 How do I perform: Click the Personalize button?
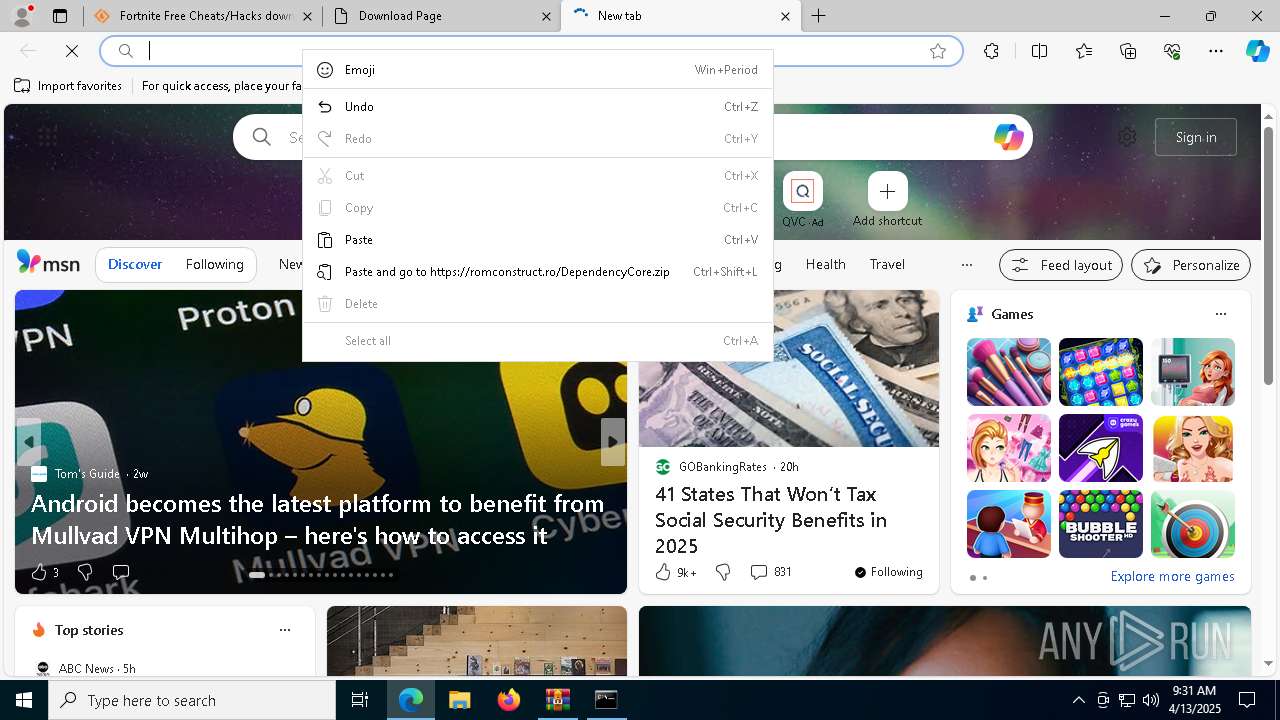tap(1191, 265)
